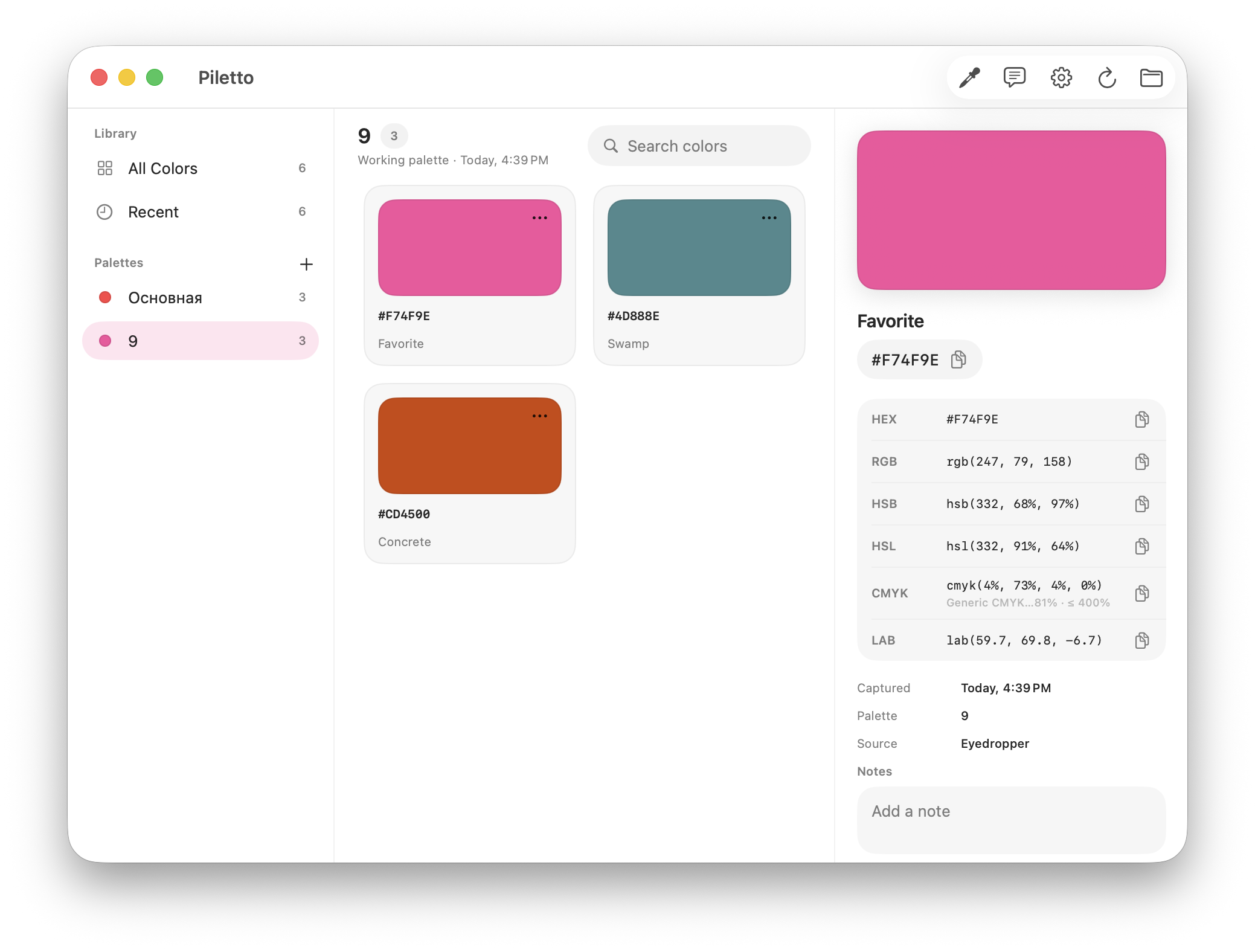Image resolution: width=1255 pixels, height=952 pixels.
Task: Click #CD4500 hex label on Concrete card
Action: point(404,514)
